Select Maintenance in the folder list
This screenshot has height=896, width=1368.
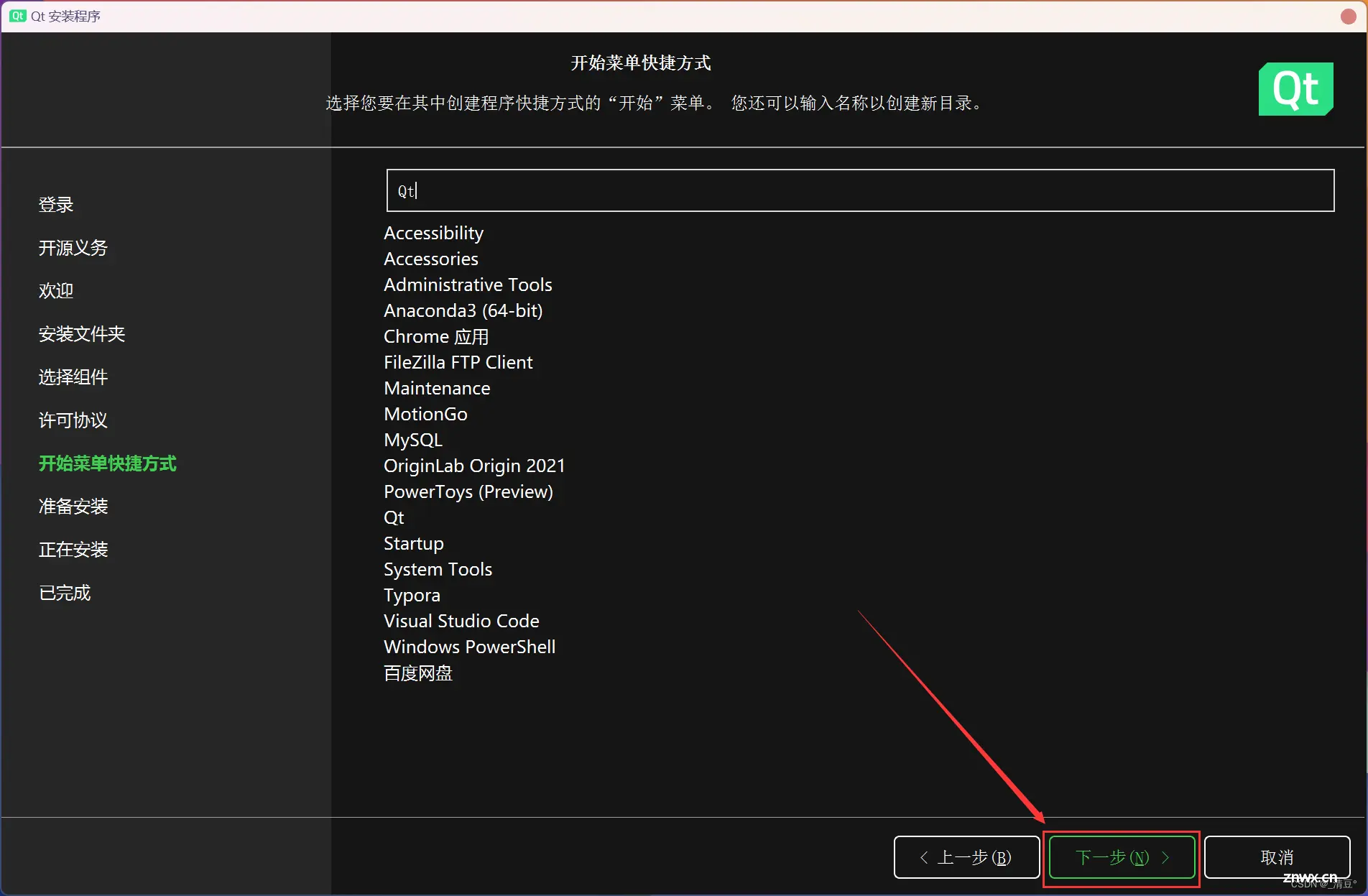pos(437,388)
